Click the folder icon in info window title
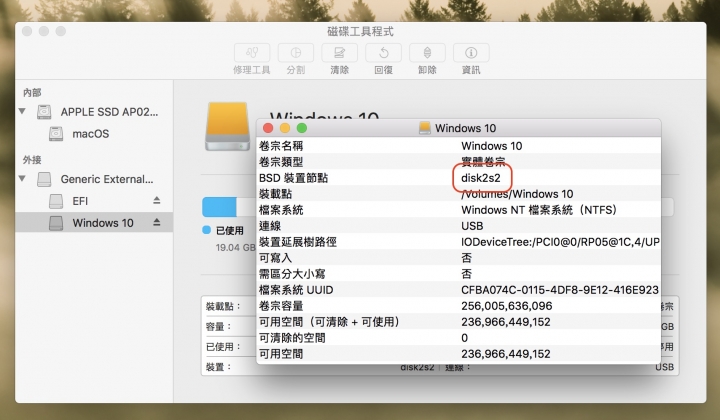The image size is (720, 420). [x=425, y=128]
